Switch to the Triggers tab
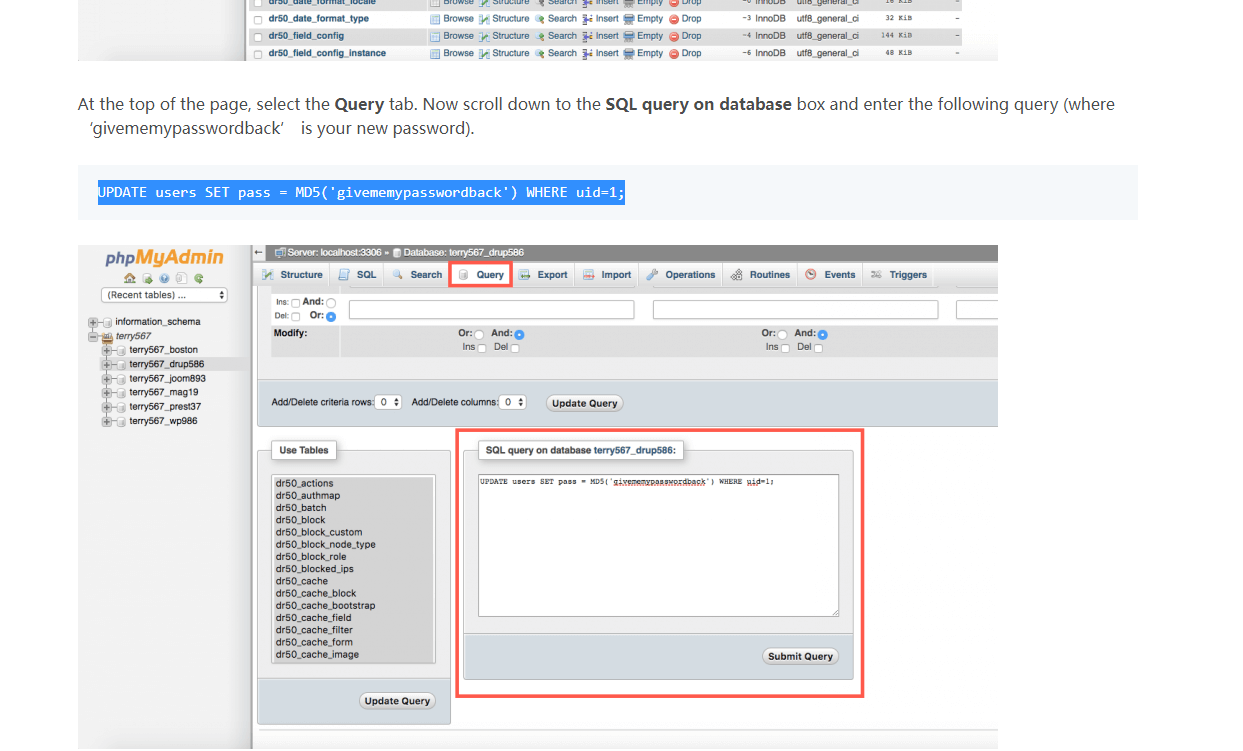Image resolution: width=1243 pixels, height=751 pixels. click(x=898, y=275)
